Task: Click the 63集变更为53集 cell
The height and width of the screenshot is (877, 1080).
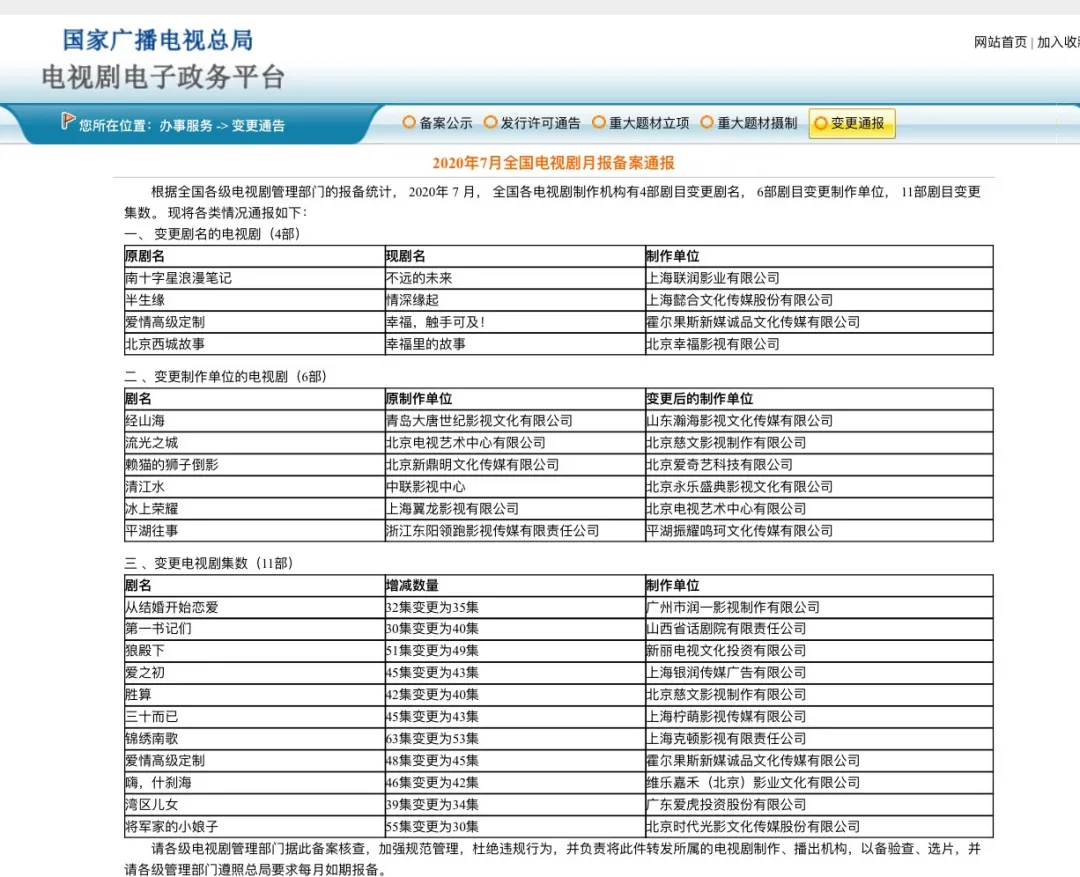Action: point(515,739)
